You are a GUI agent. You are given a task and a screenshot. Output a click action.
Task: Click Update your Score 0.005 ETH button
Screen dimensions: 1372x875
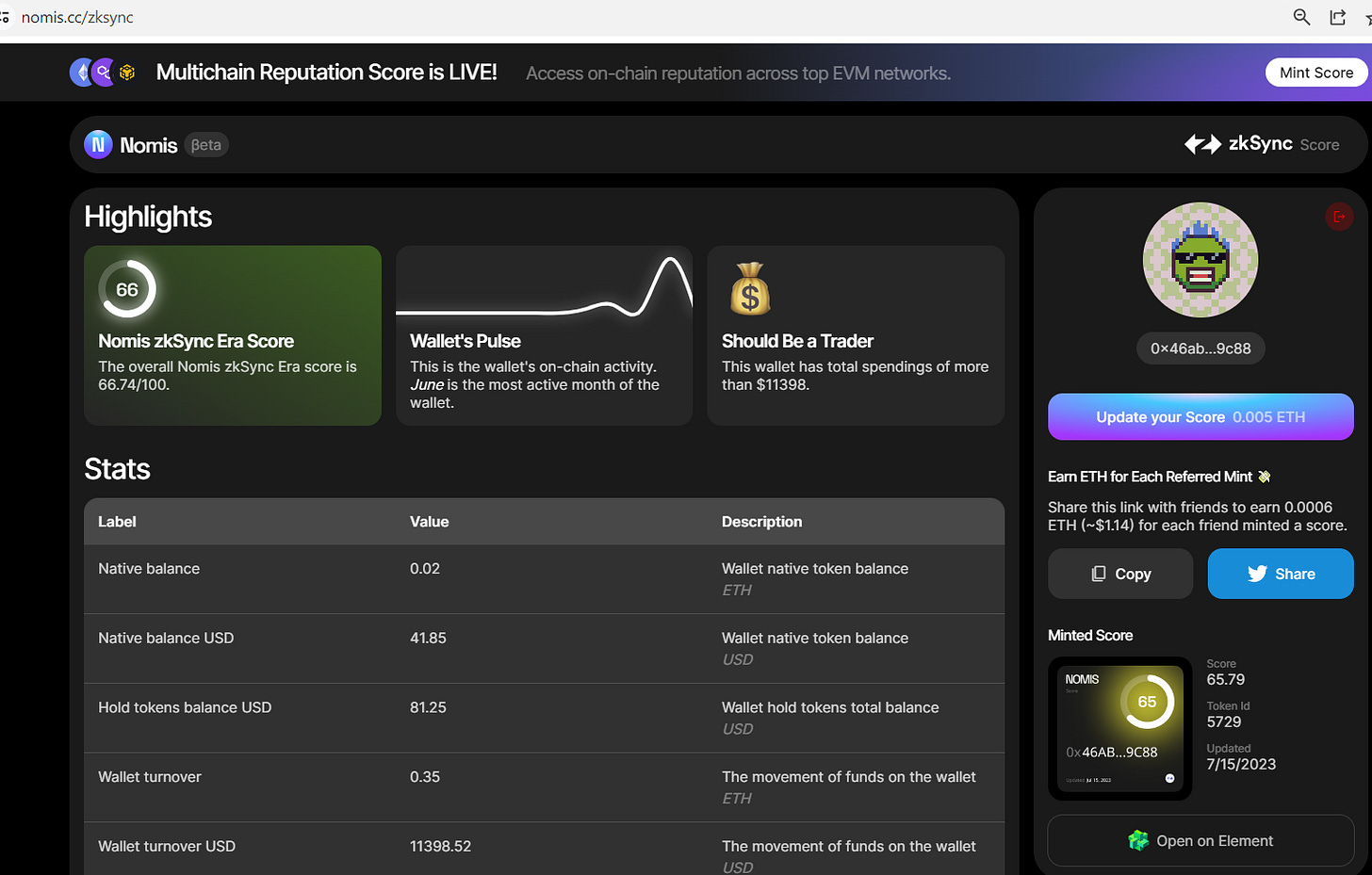pyautogui.click(x=1200, y=416)
